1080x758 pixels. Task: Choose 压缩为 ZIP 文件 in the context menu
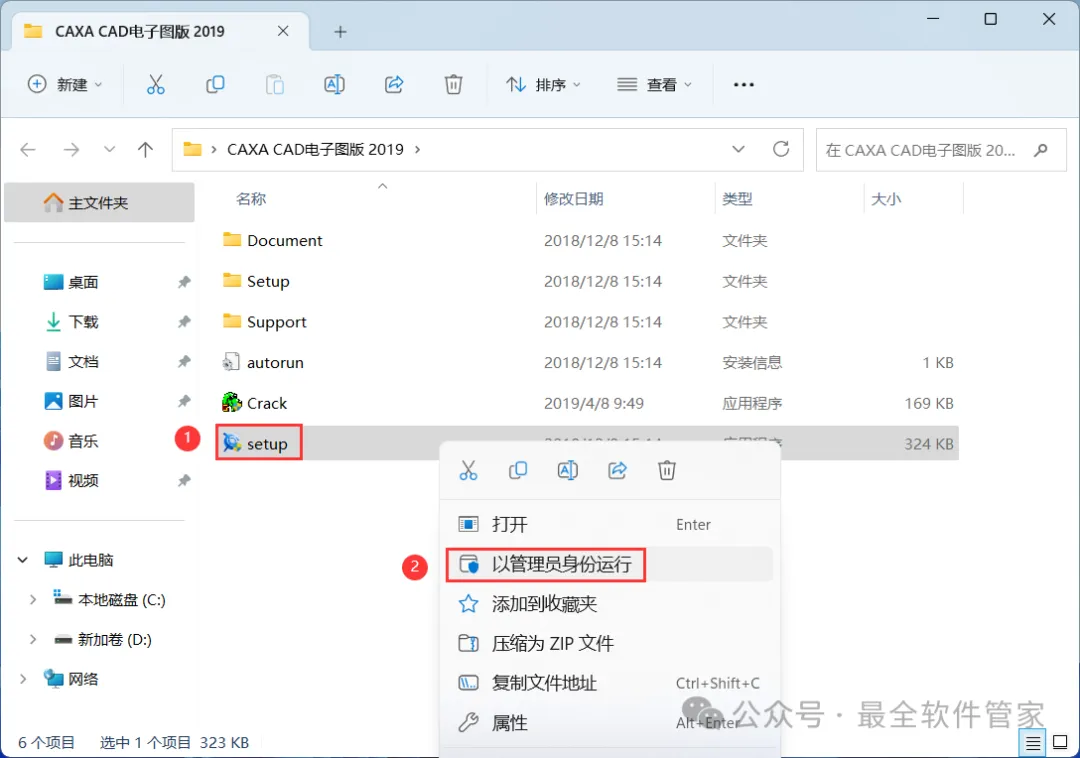609,644
